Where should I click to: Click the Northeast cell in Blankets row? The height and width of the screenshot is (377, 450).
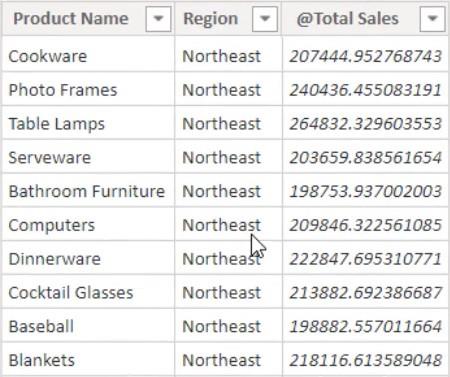(228, 360)
